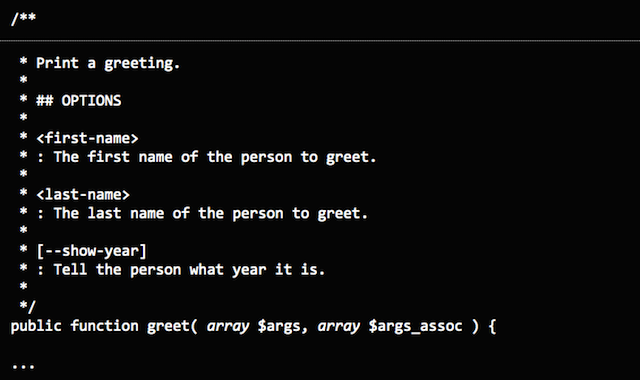This screenshot has width=640, height=380.
Task: Click the $args_assoc parameter
Action: pos(415,327)
